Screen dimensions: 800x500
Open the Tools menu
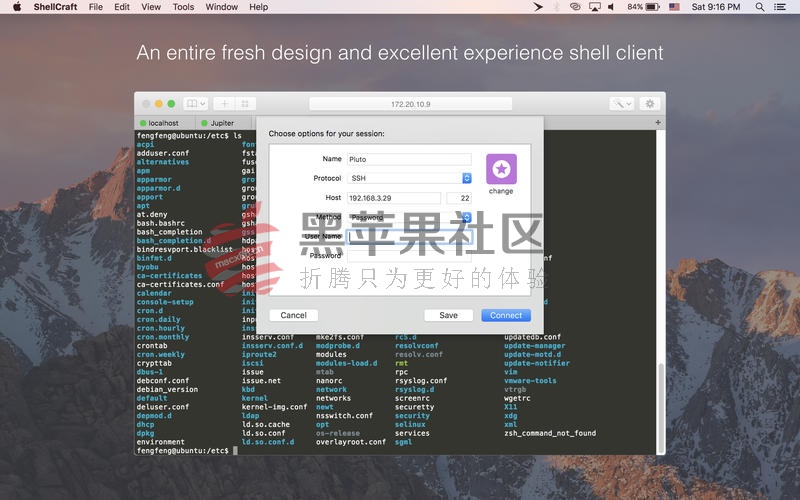pyautogui.click(x=183, y=7)
